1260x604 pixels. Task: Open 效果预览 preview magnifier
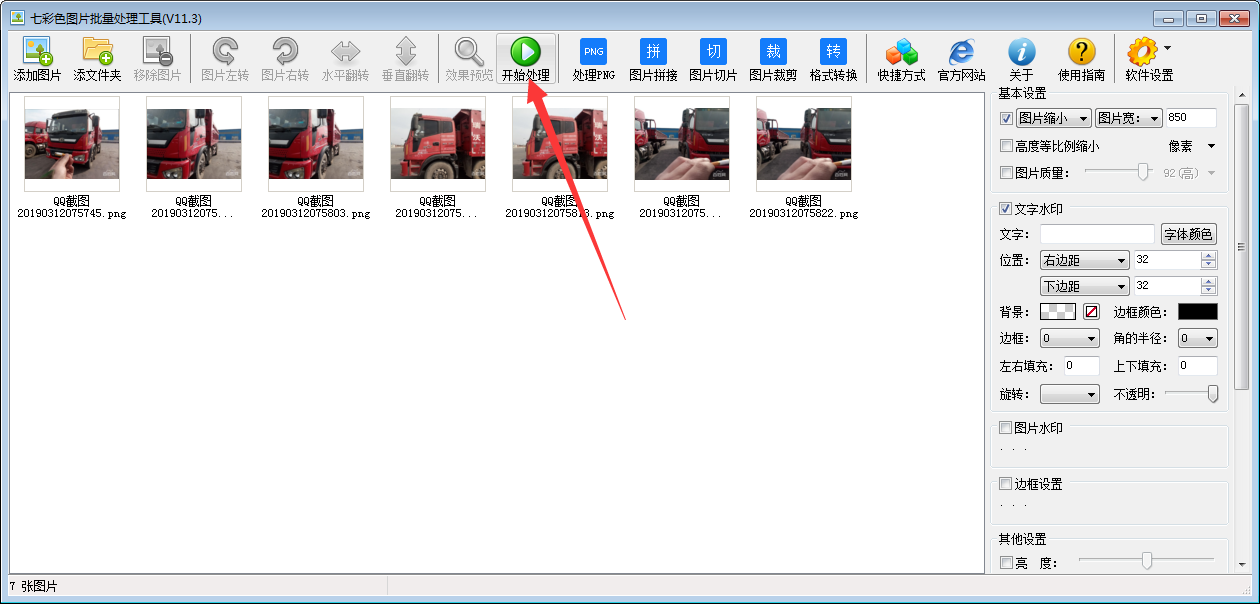click(469, 60)
